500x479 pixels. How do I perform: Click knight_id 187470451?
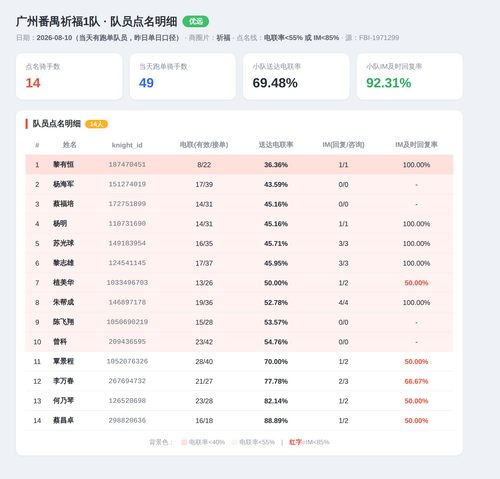127,164
